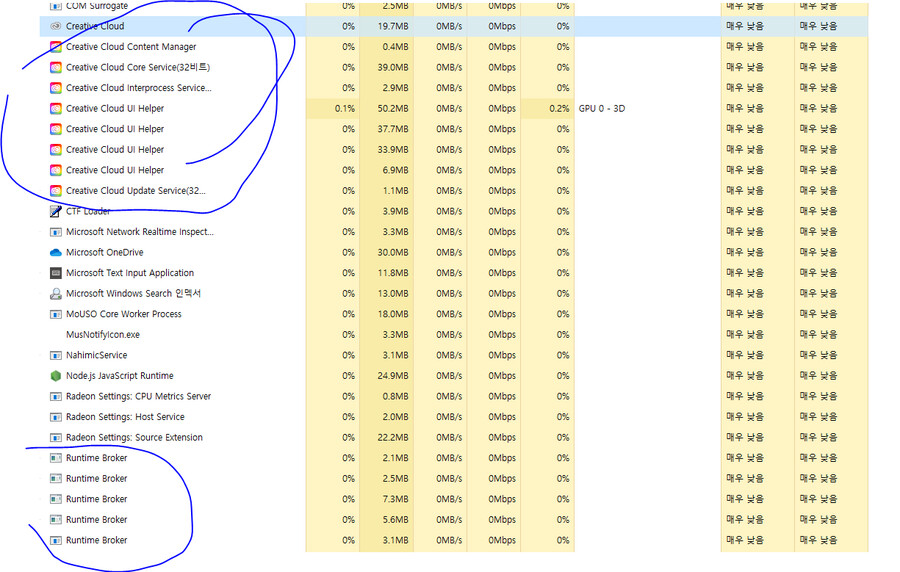The height and width of the screenshot is (572, 900).
Task: Select the MusNotifyIcon.exe process name
Action: (x=103, y=334)
